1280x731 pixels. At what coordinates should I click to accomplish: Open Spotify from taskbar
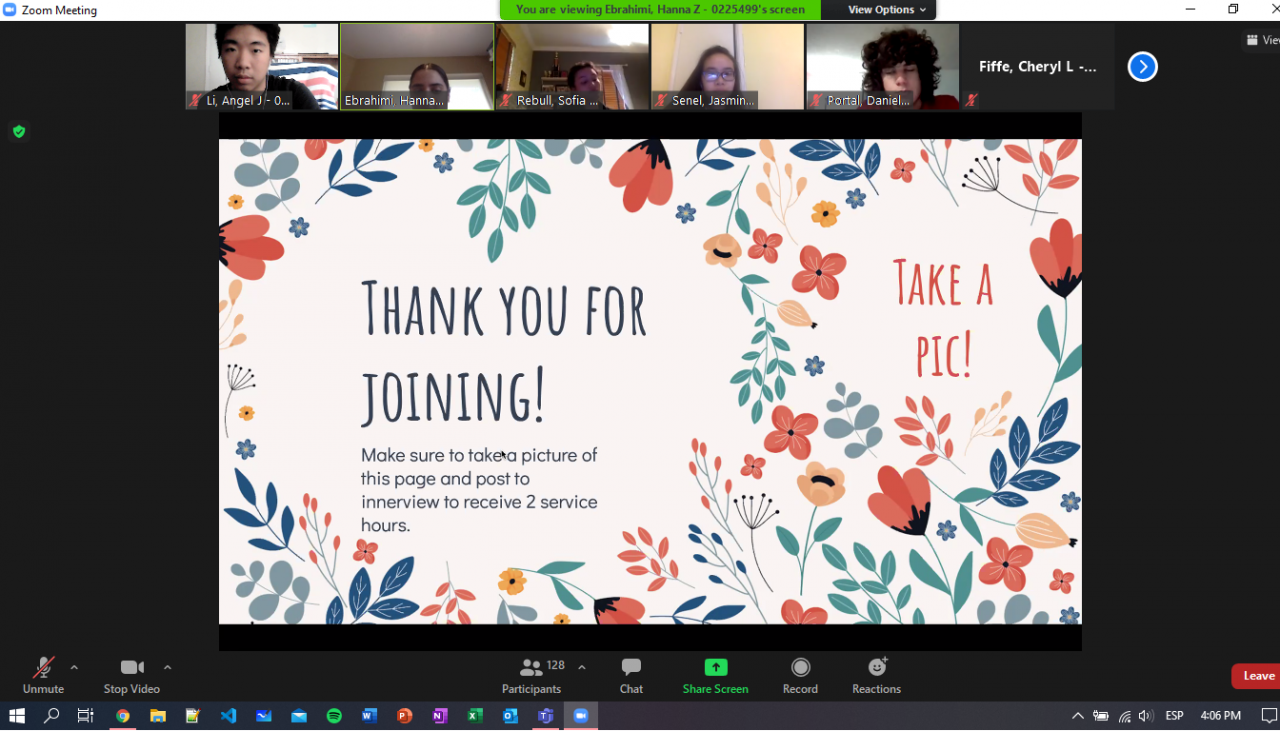pyautogui.click(x=334, y=716)
